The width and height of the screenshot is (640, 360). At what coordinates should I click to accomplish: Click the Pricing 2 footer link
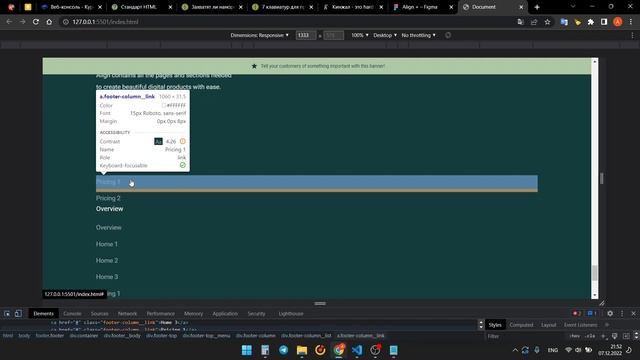108,198
